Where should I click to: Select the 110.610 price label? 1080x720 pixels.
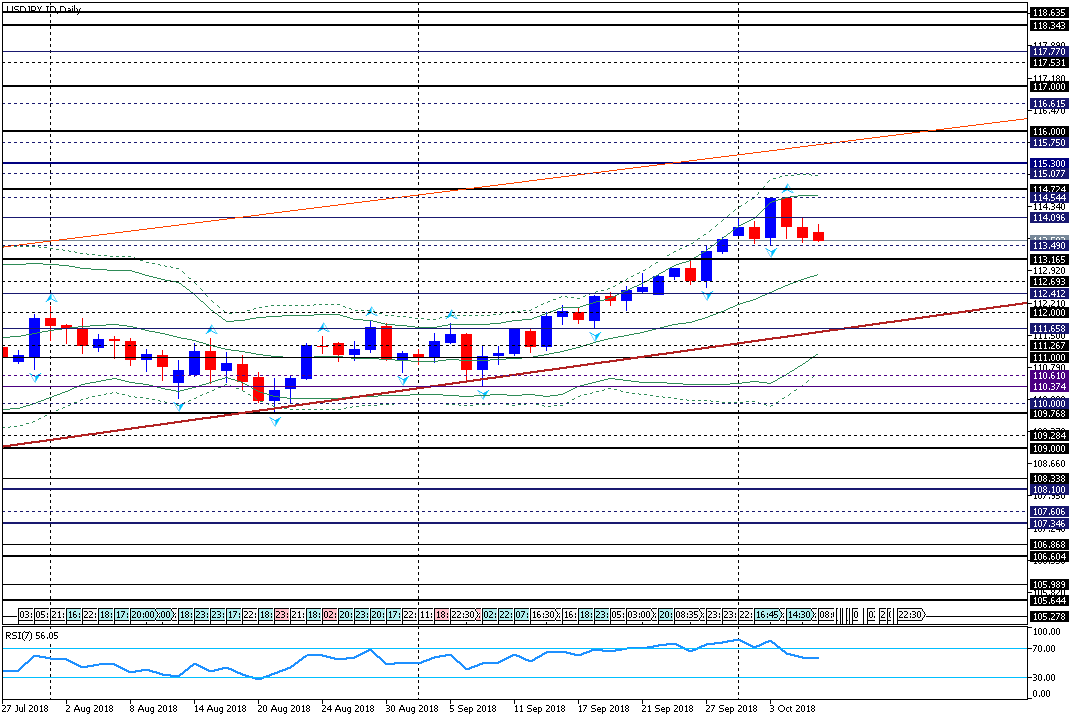[1049, 376]
